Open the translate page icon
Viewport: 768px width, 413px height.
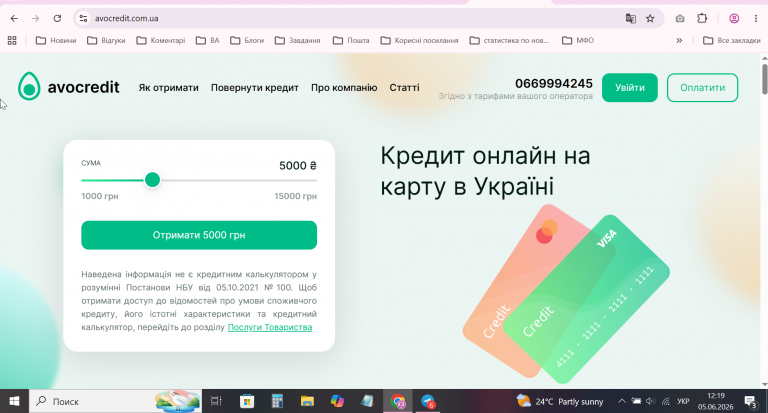tap(631, 19)
